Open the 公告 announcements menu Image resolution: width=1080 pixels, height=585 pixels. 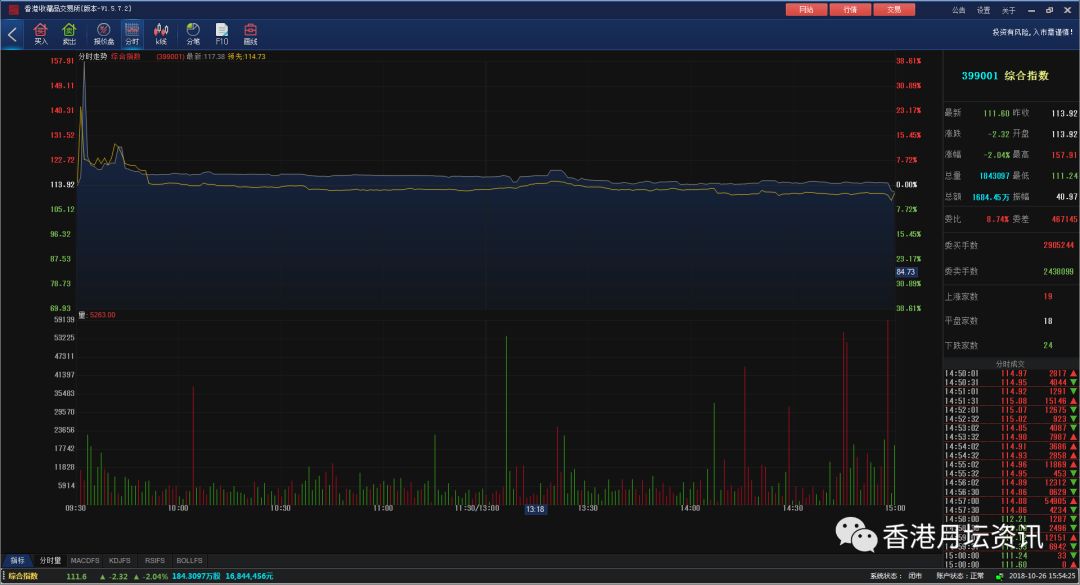click(x=959, y=10)
